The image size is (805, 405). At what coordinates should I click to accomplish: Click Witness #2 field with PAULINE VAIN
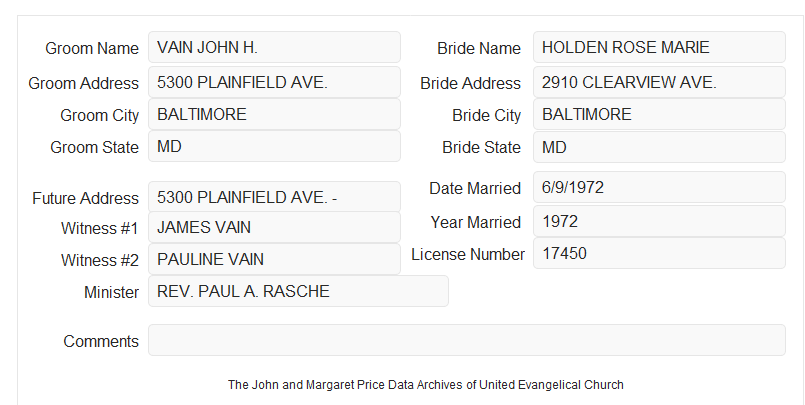click(x=274, y=259)
